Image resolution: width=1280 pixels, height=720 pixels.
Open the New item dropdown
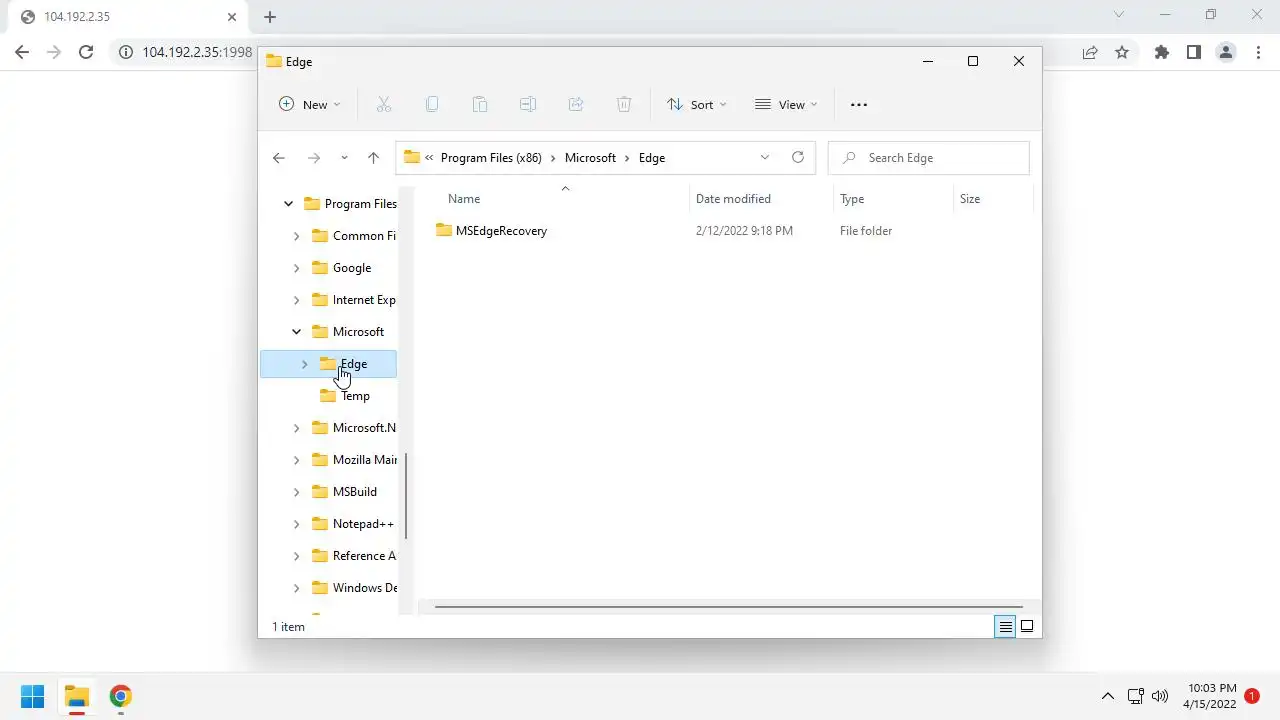tap(310, 104)
